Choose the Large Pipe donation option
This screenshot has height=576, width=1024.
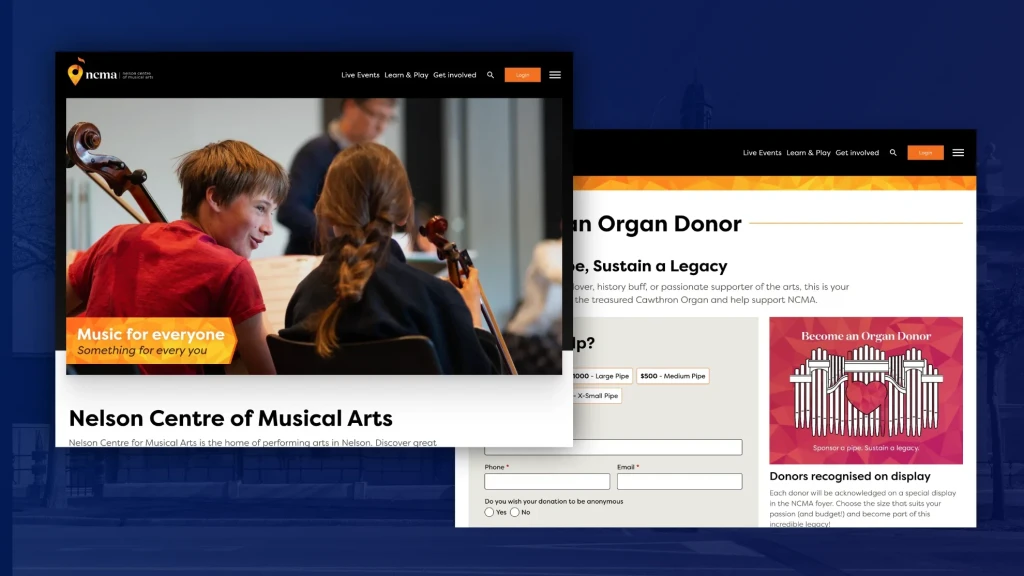[x=603, y=376]
